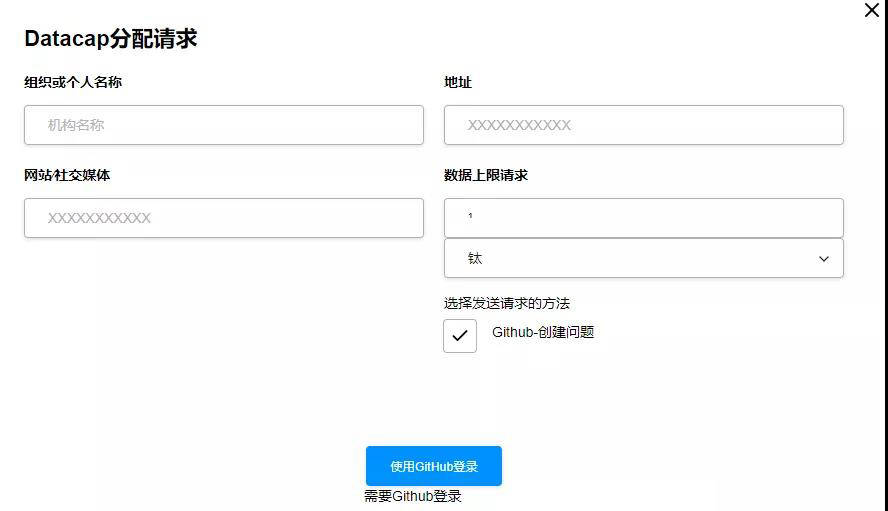Focus the 地址 address input box
Viewport: 888px width, 511px height.
click(643, 125)
